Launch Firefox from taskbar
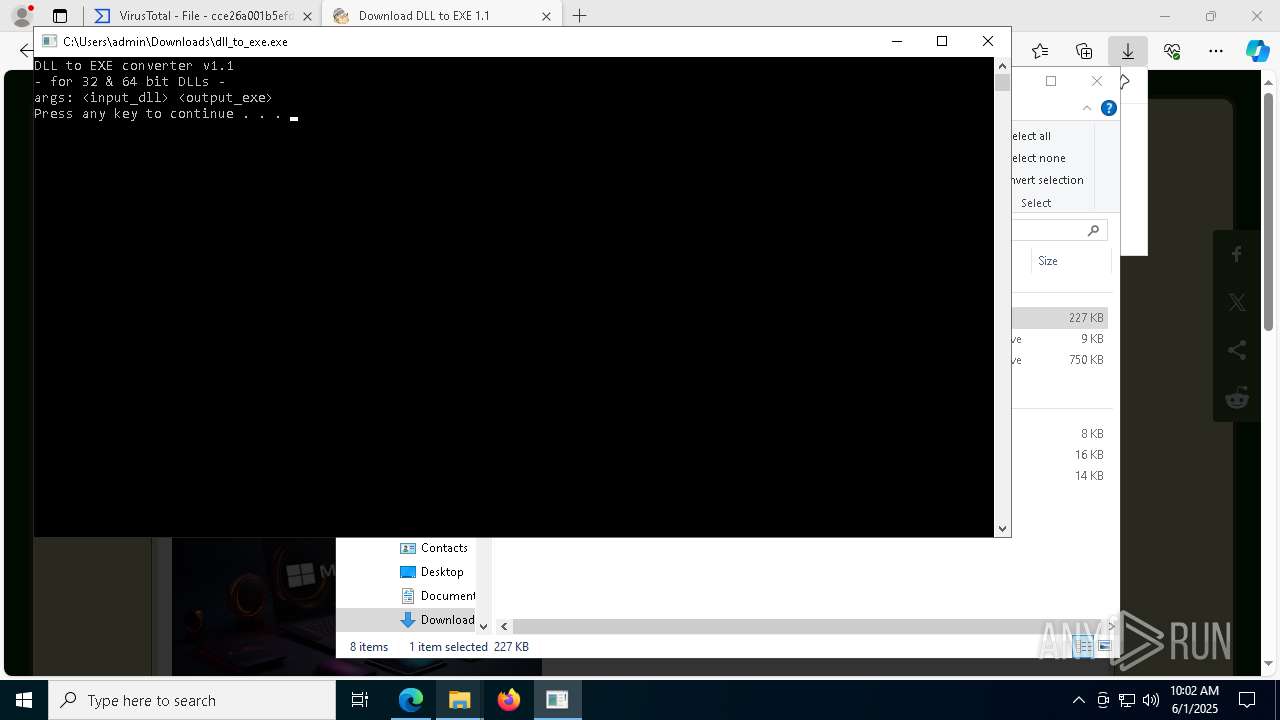Screen dimensions: 1280x720 (509, 700)
